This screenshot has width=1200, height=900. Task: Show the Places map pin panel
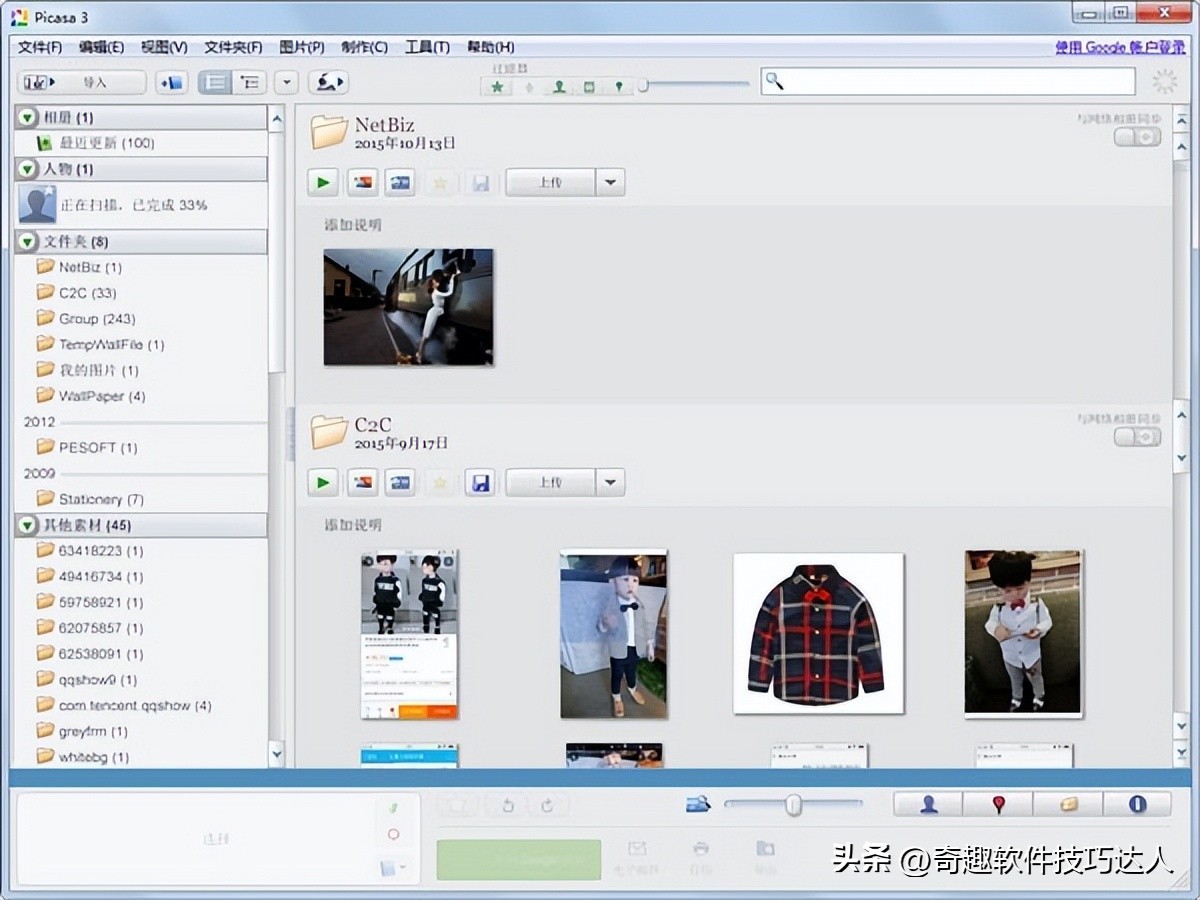(x=998, y=804)
